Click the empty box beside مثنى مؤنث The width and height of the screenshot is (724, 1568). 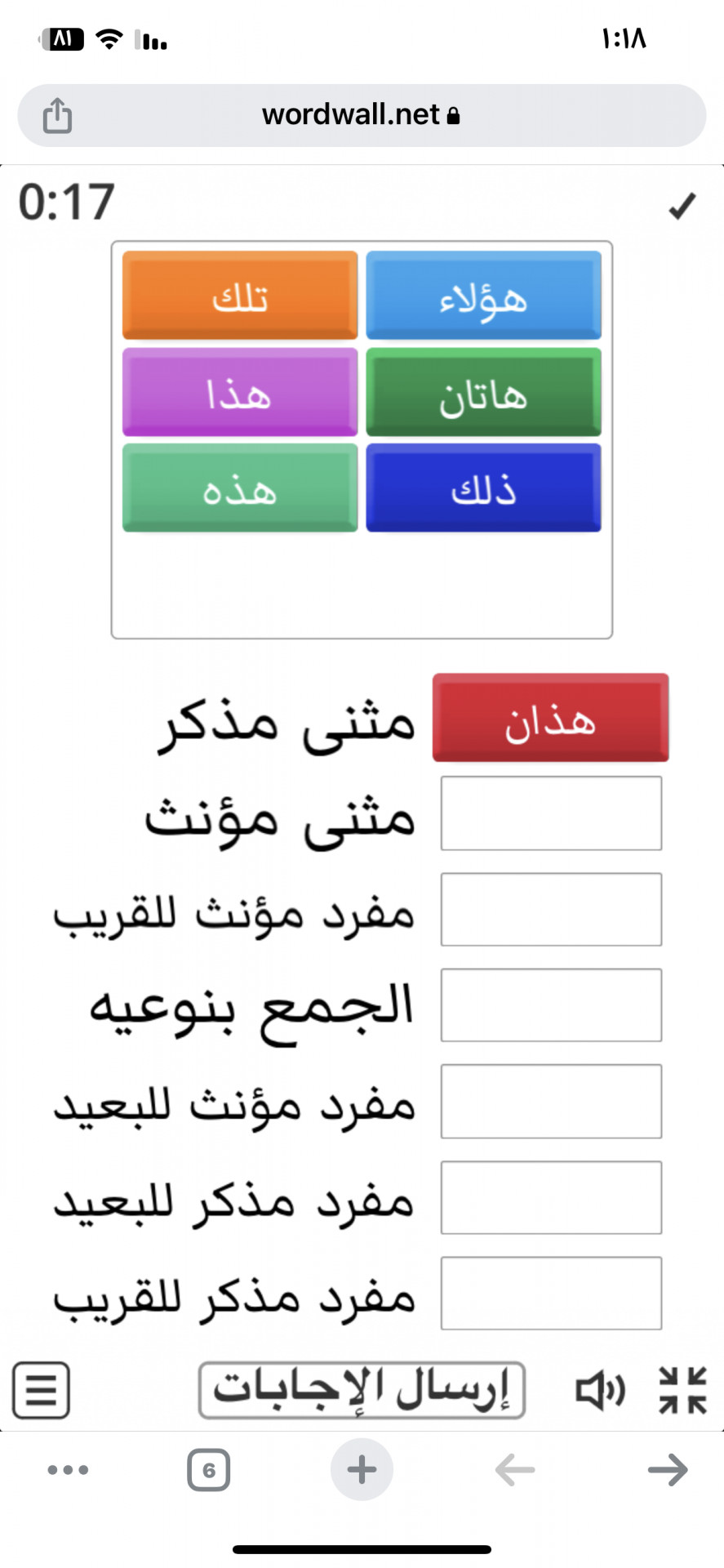pos(551,813)
